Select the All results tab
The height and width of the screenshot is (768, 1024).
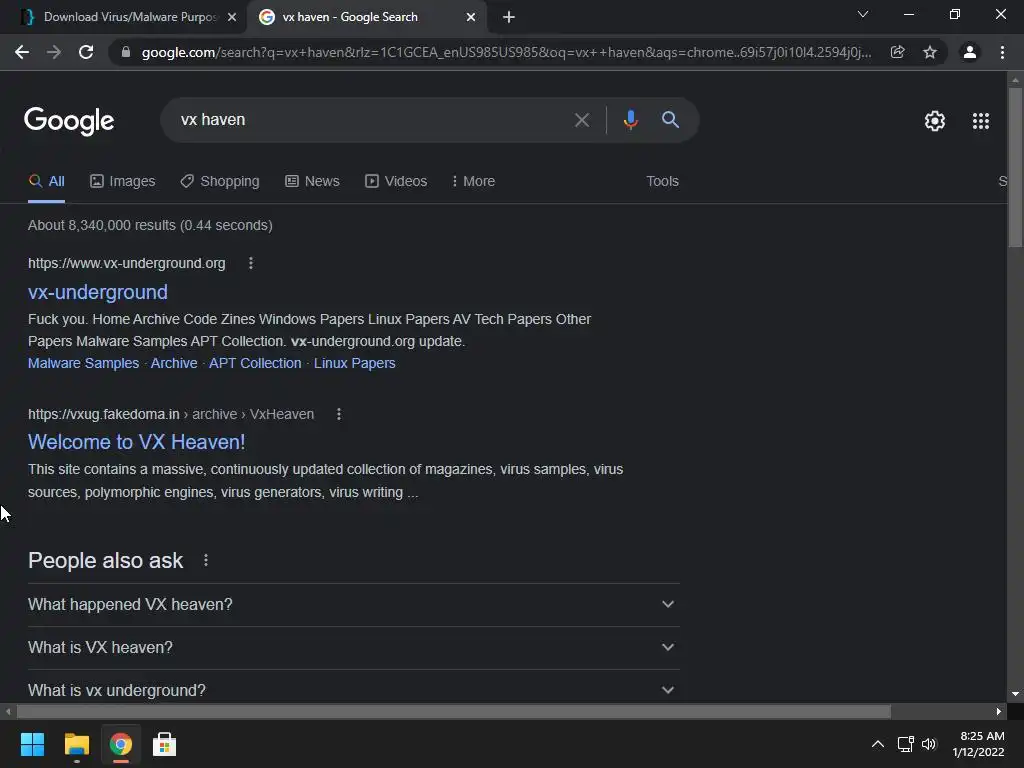click(x=46, y=182)
